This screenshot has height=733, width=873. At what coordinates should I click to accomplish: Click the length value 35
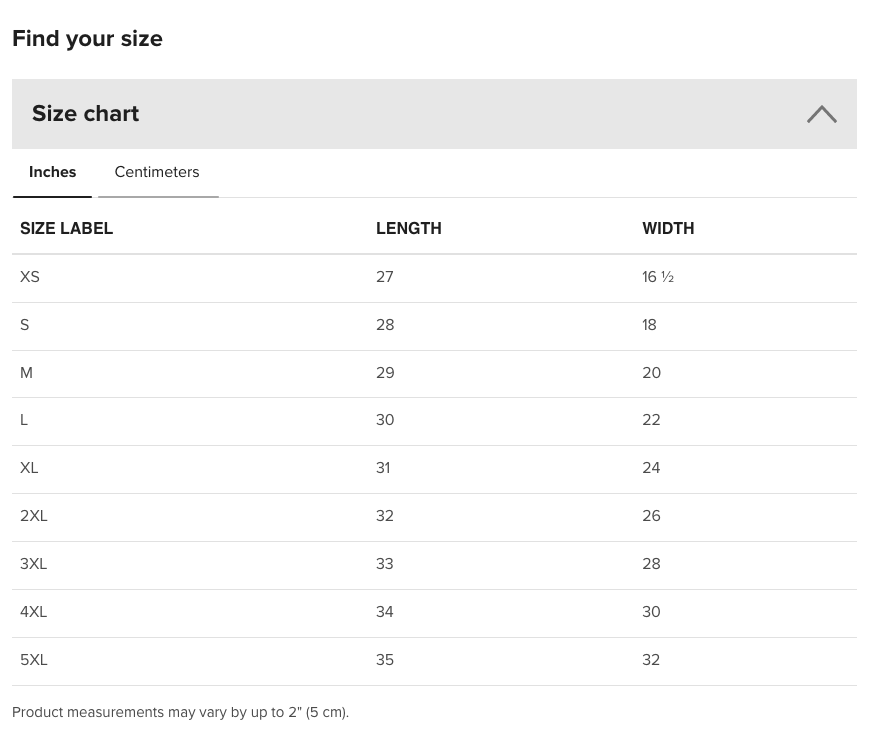click(385, 660)
